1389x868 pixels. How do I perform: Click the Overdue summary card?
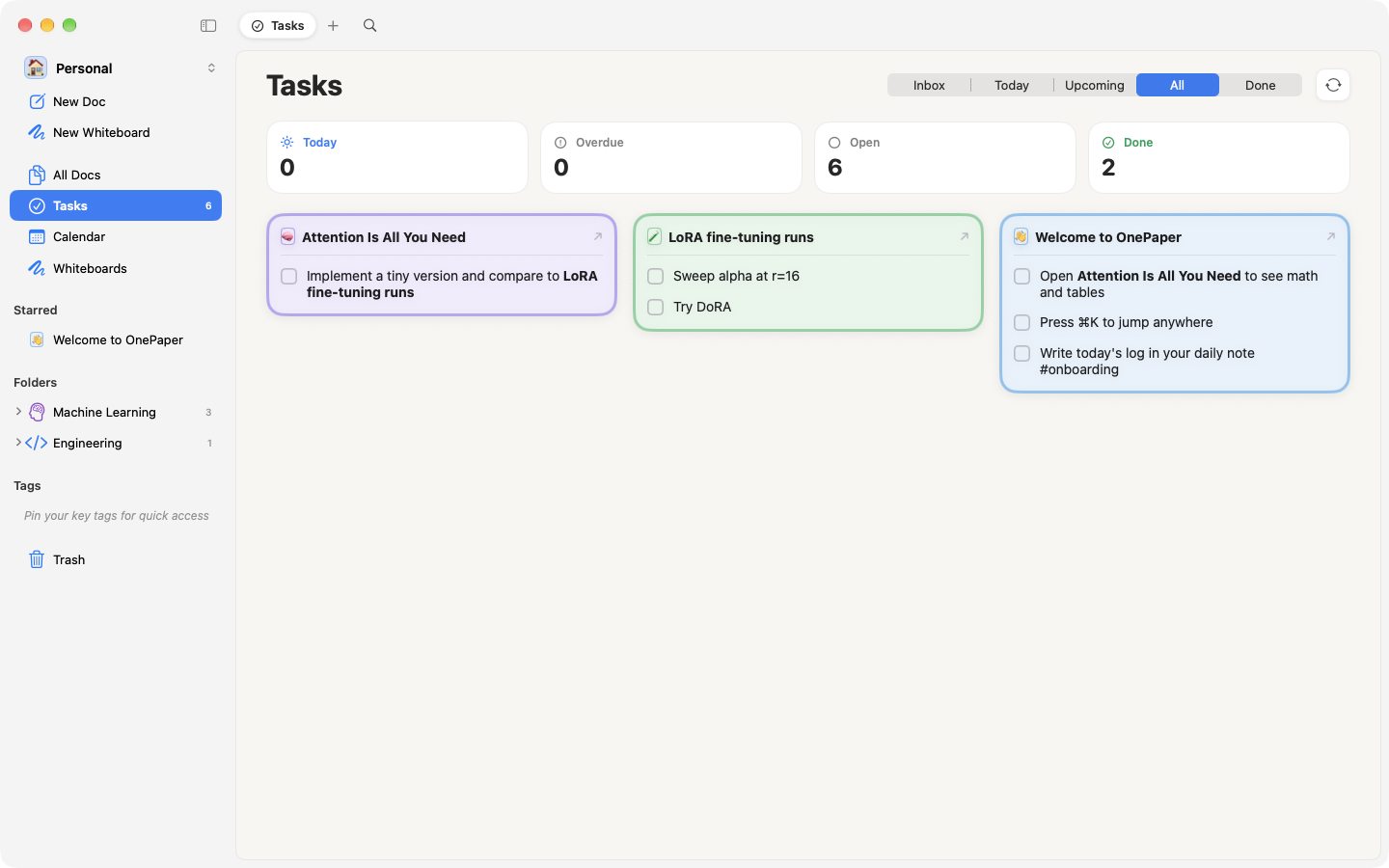[671, 157]
